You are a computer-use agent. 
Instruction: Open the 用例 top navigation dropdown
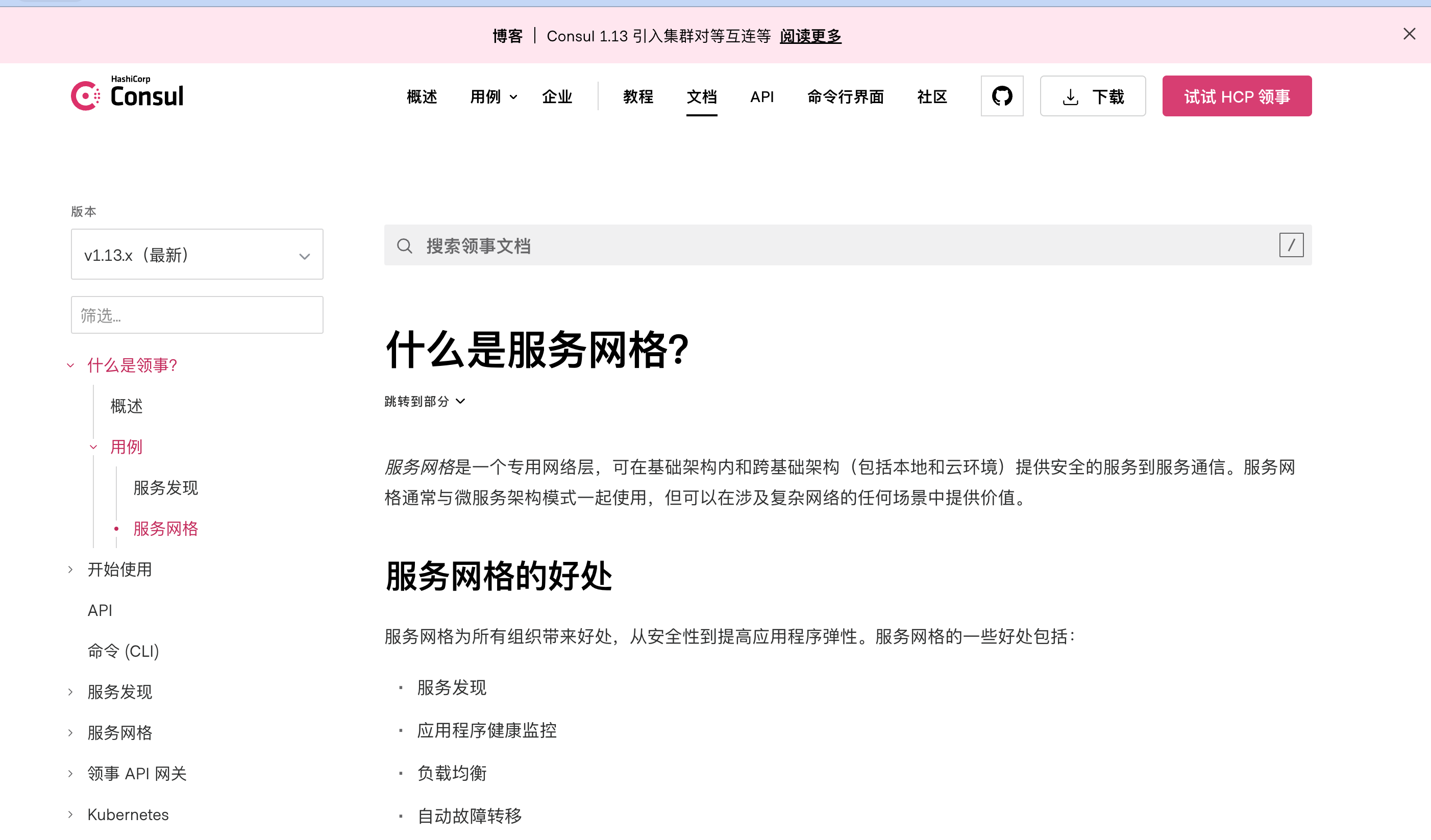pyautogui.click(x=493, y=96)
